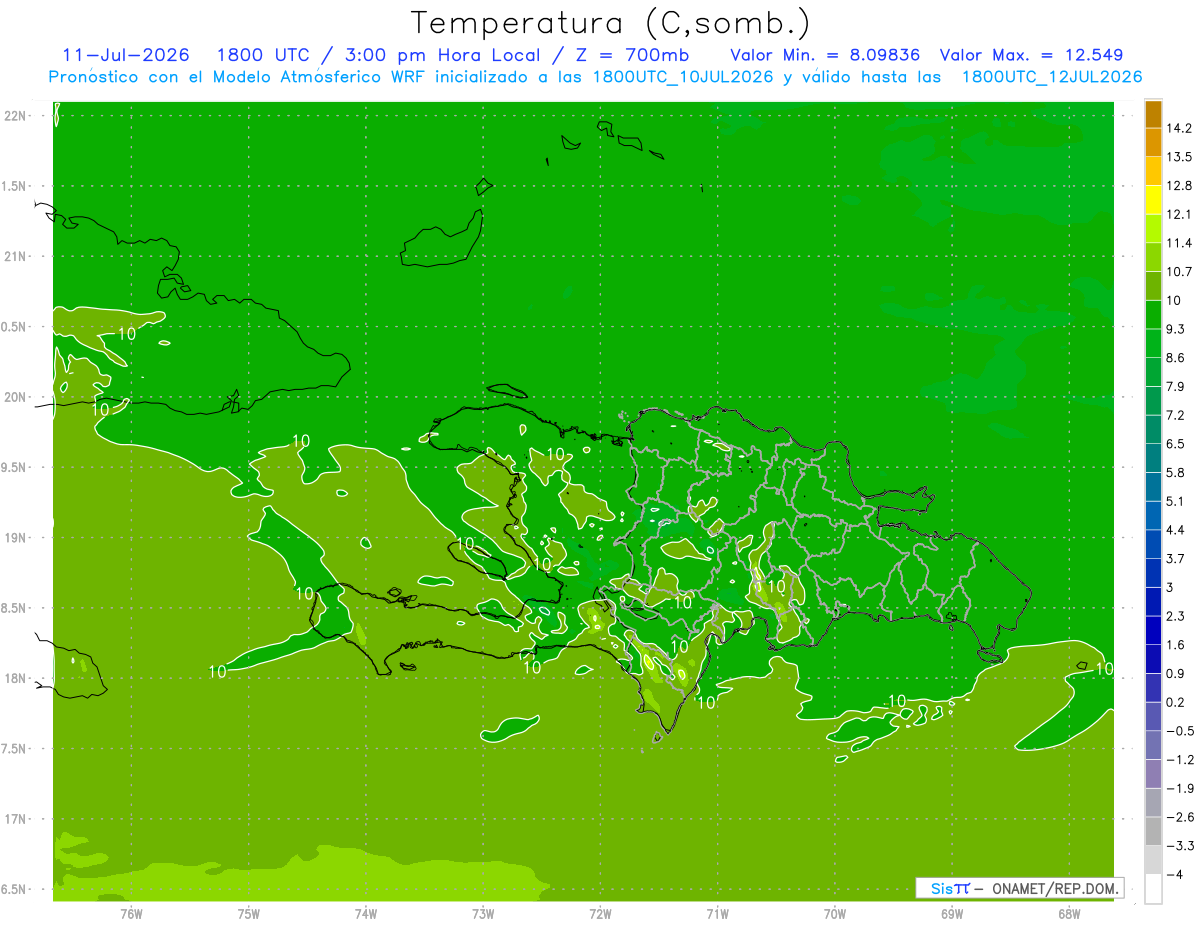
Task: Click the 'Valor Min. = 8.09836' readout
Action: point(825,55)
